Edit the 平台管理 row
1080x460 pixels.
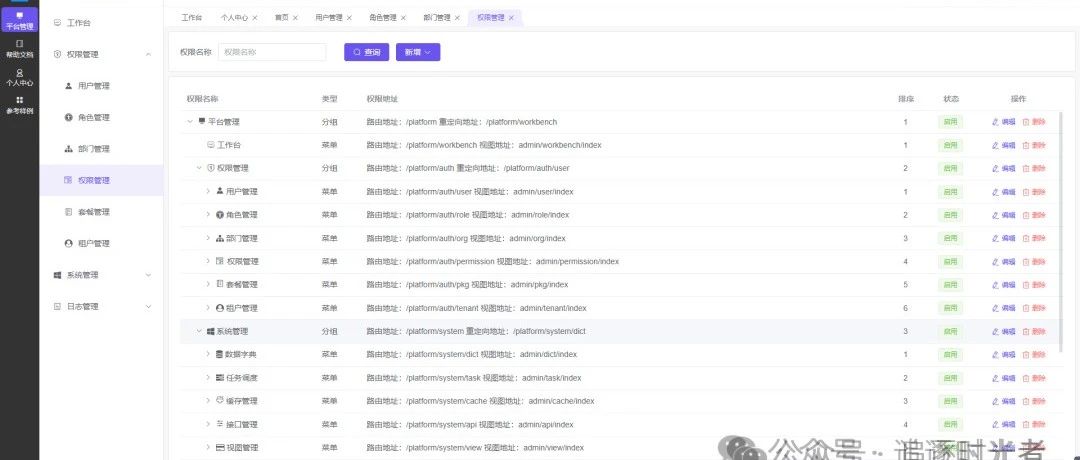pos(1004,122)
